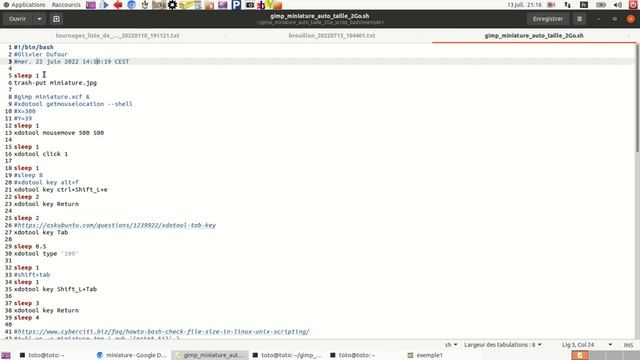Screen dimensions: 640x360
Task: Launch the Chromium browser from the panel
Action: coord(131,5)
